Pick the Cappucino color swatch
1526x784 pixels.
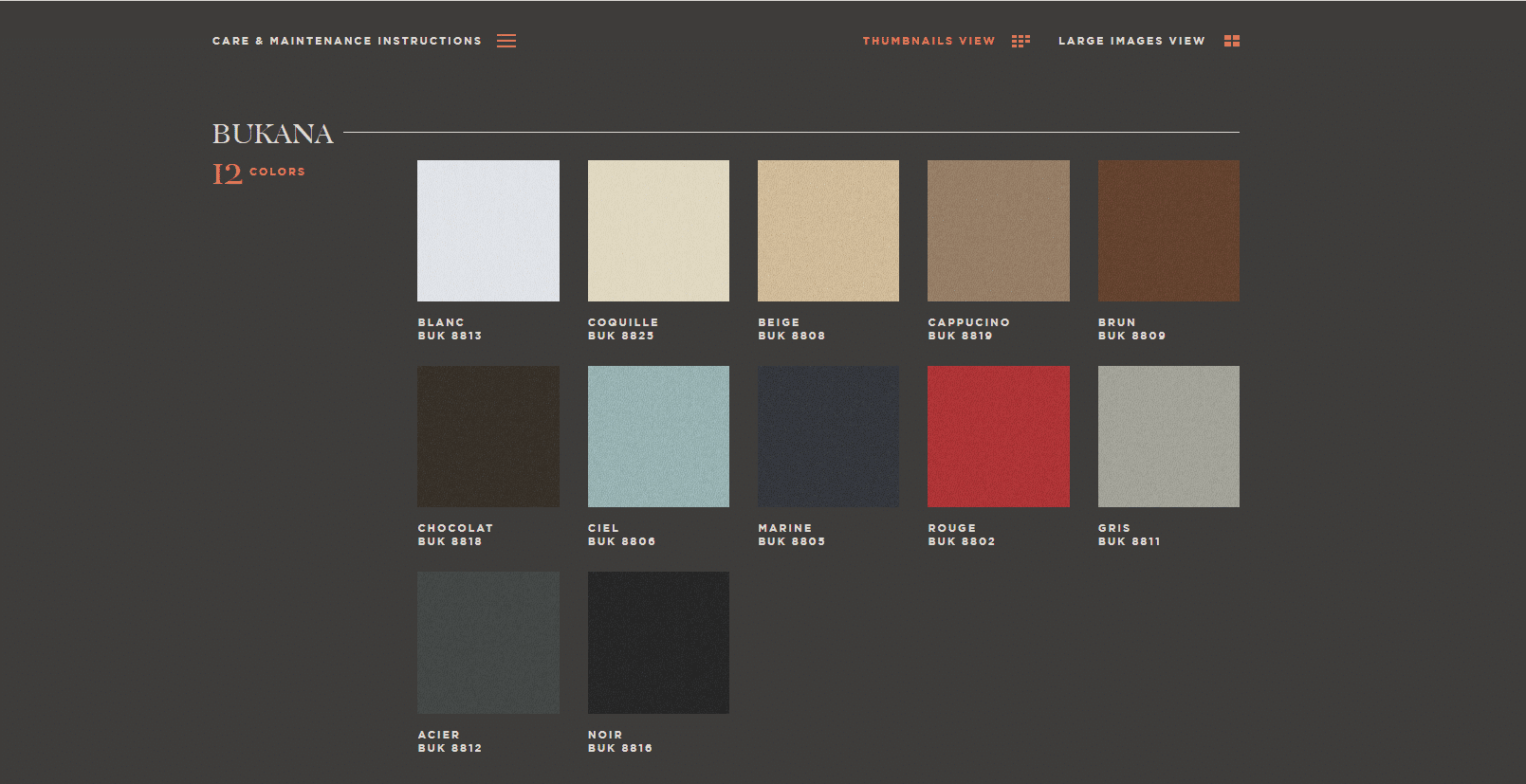point(998,230)
